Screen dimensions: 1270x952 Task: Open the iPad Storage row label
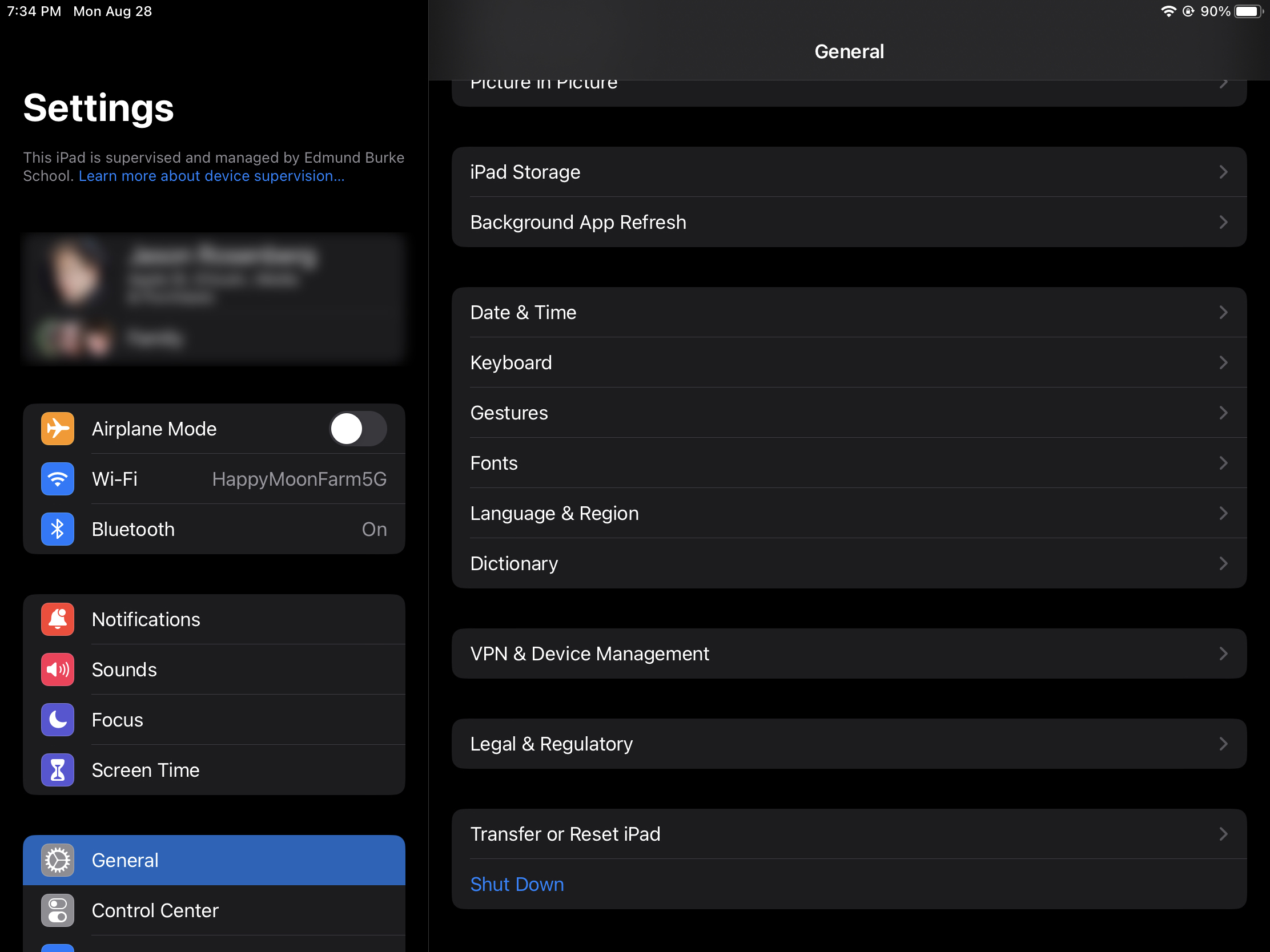(x=525, y=172)
